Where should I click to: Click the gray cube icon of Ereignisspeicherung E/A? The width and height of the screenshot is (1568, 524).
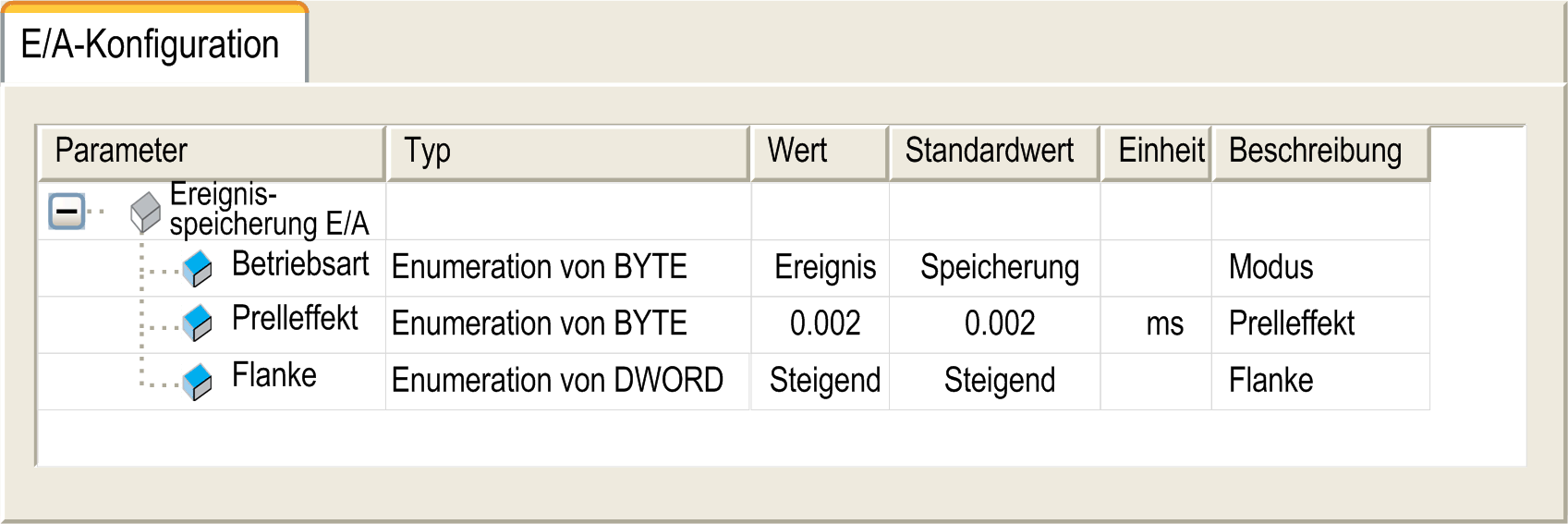(x=145, y=213)
